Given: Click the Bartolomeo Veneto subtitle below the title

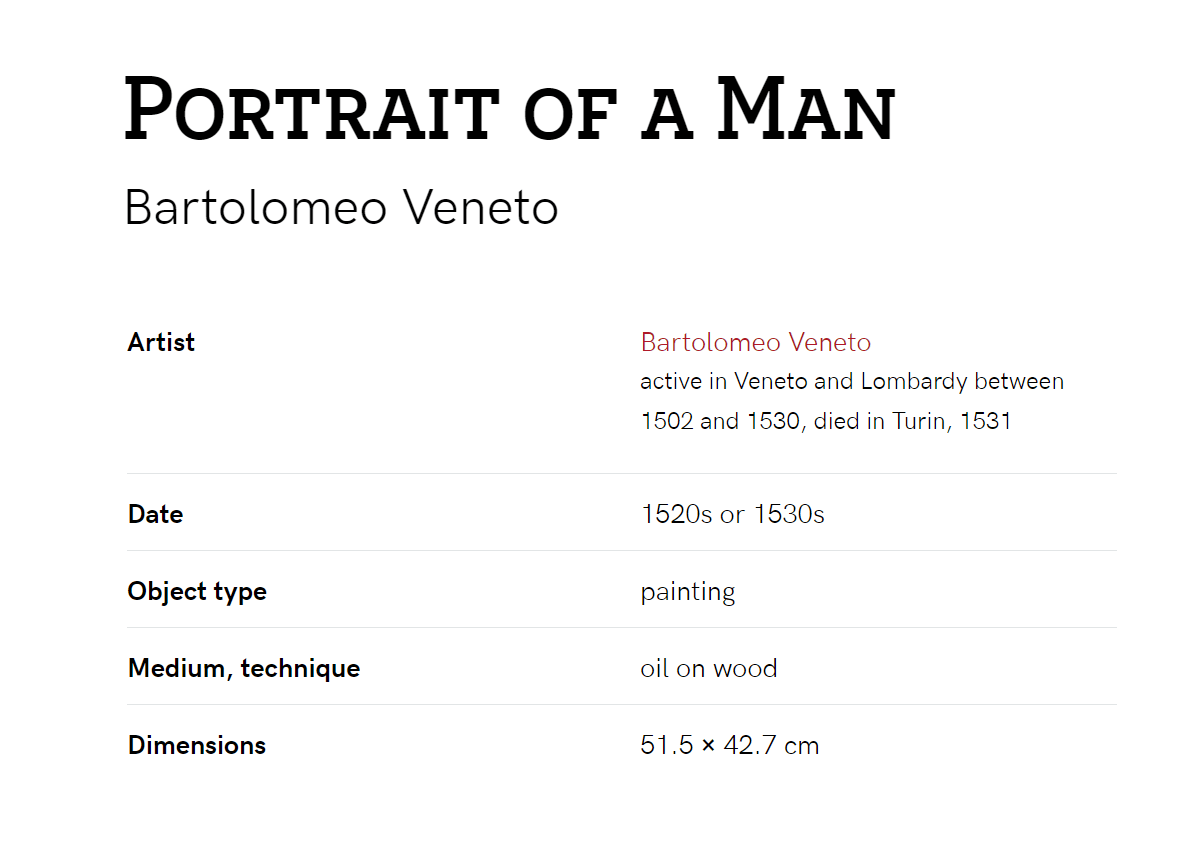Looking at the screenshot, I should [342, 207].
